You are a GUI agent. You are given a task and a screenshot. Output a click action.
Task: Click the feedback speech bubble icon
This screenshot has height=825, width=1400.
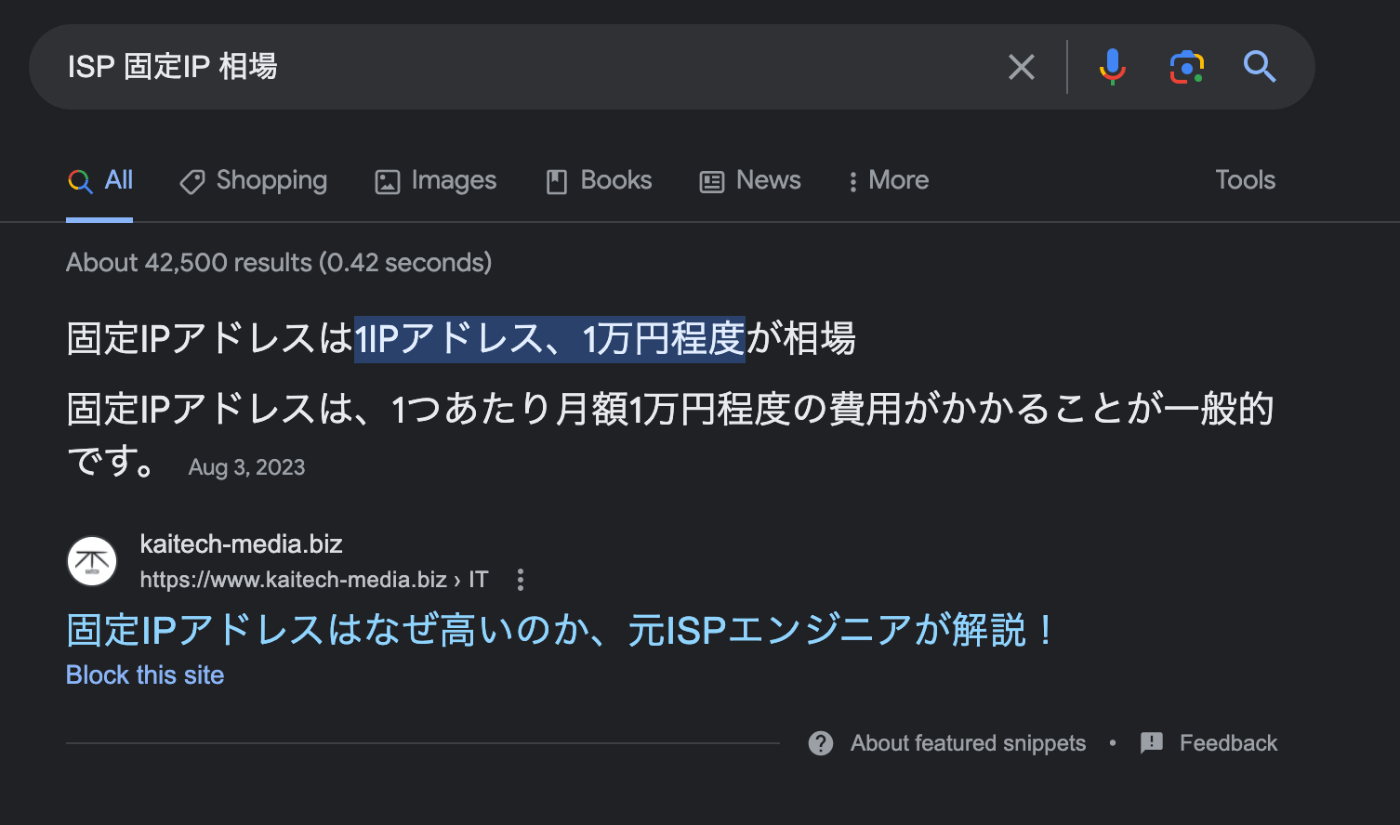pyautogui.click(x=1152, y=743)
